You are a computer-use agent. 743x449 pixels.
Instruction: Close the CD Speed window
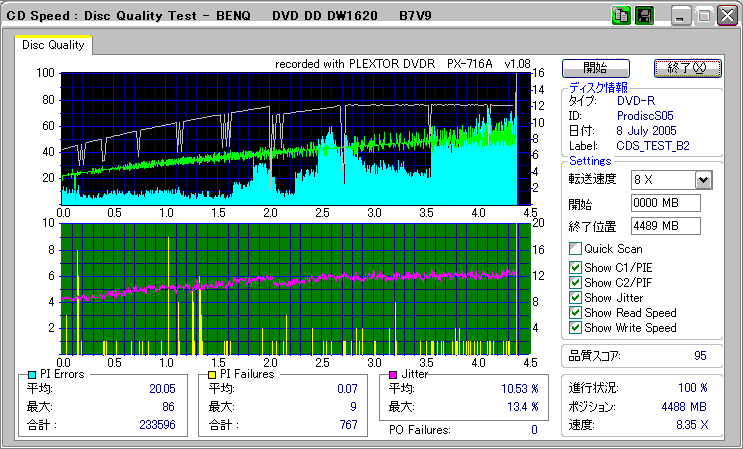[x=726, y=15]
